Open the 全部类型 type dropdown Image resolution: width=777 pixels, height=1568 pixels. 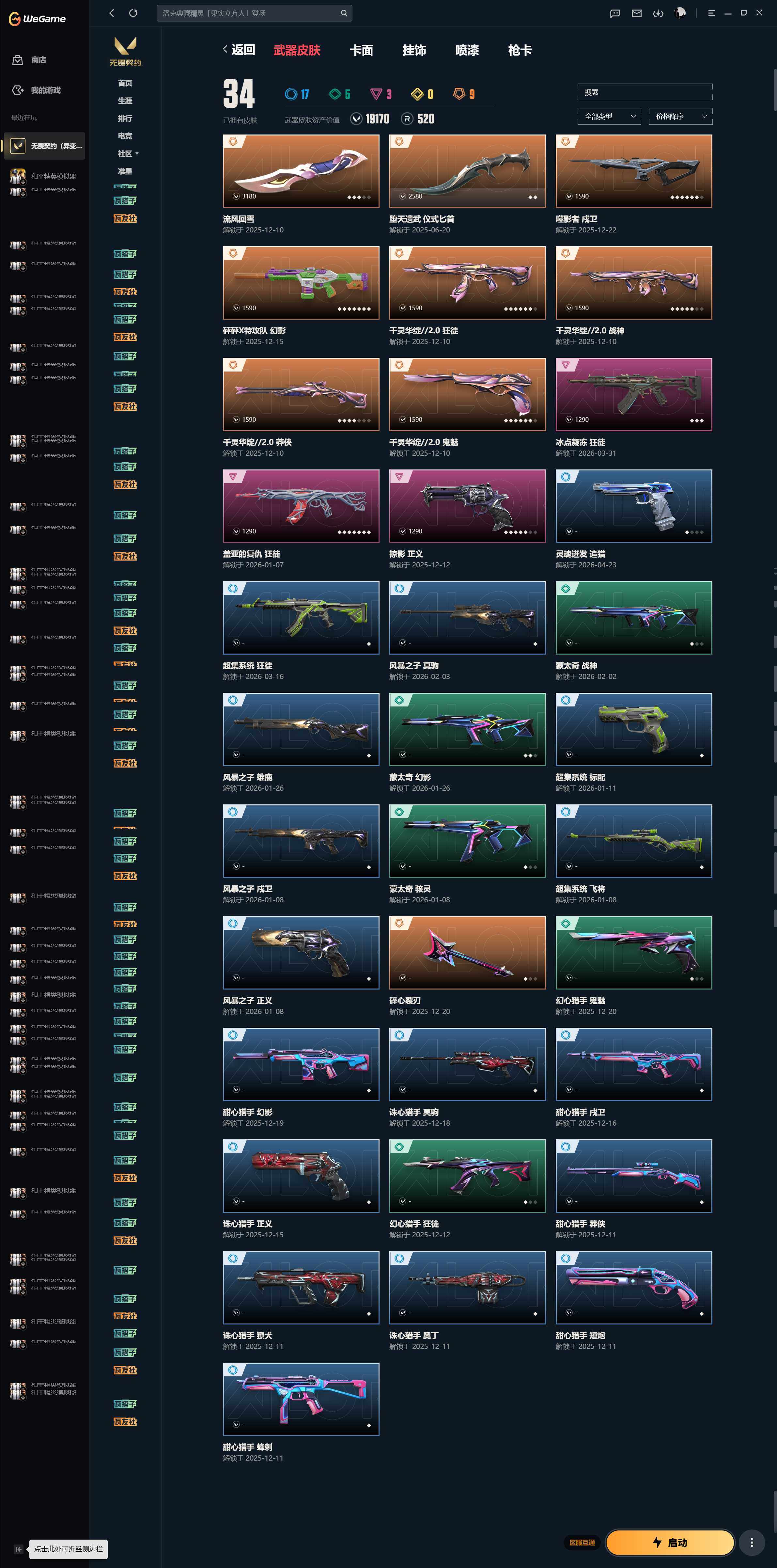(609, 116)
